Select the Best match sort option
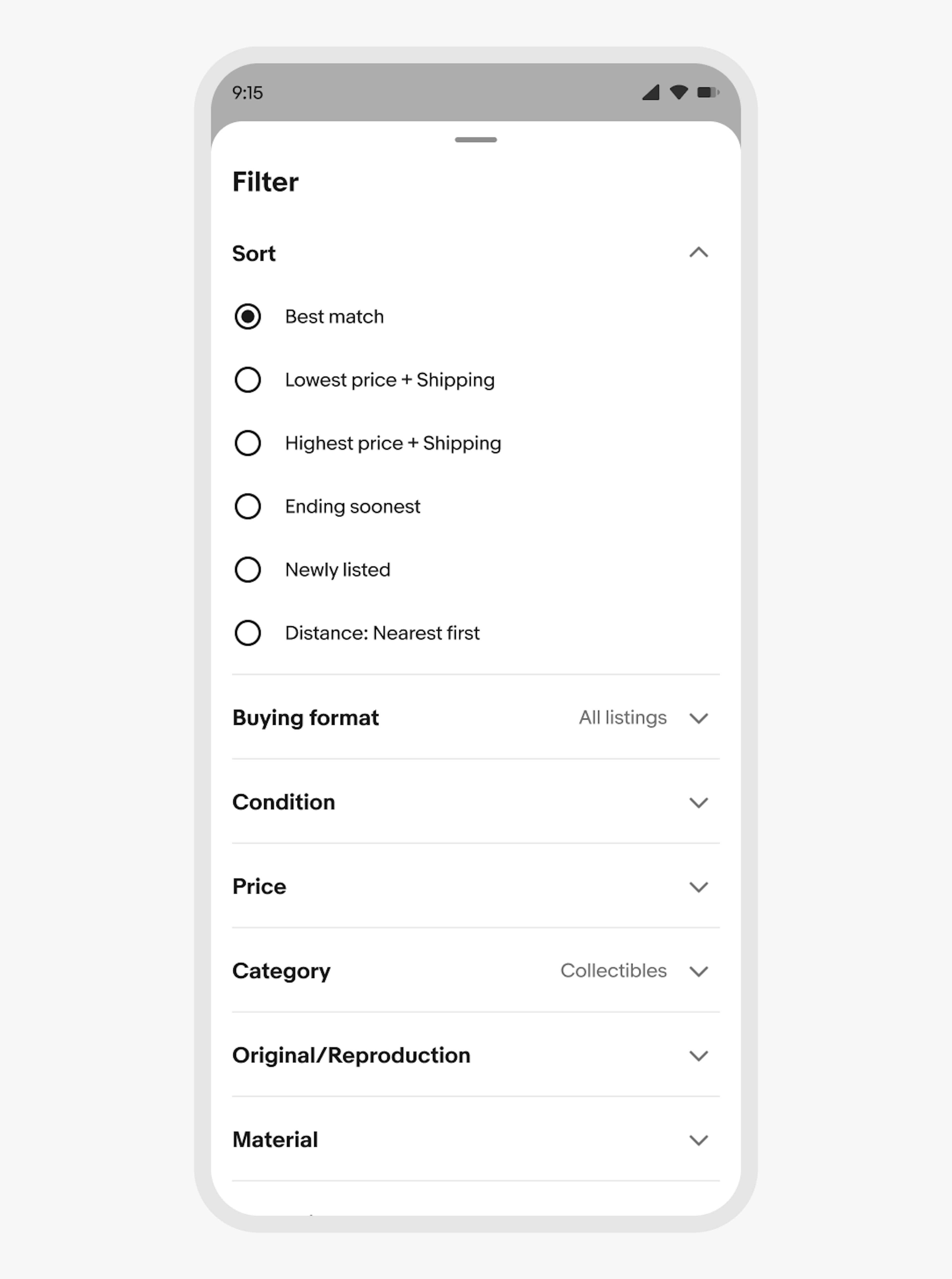Screen dimensions: 952x1279 [248, 316]
